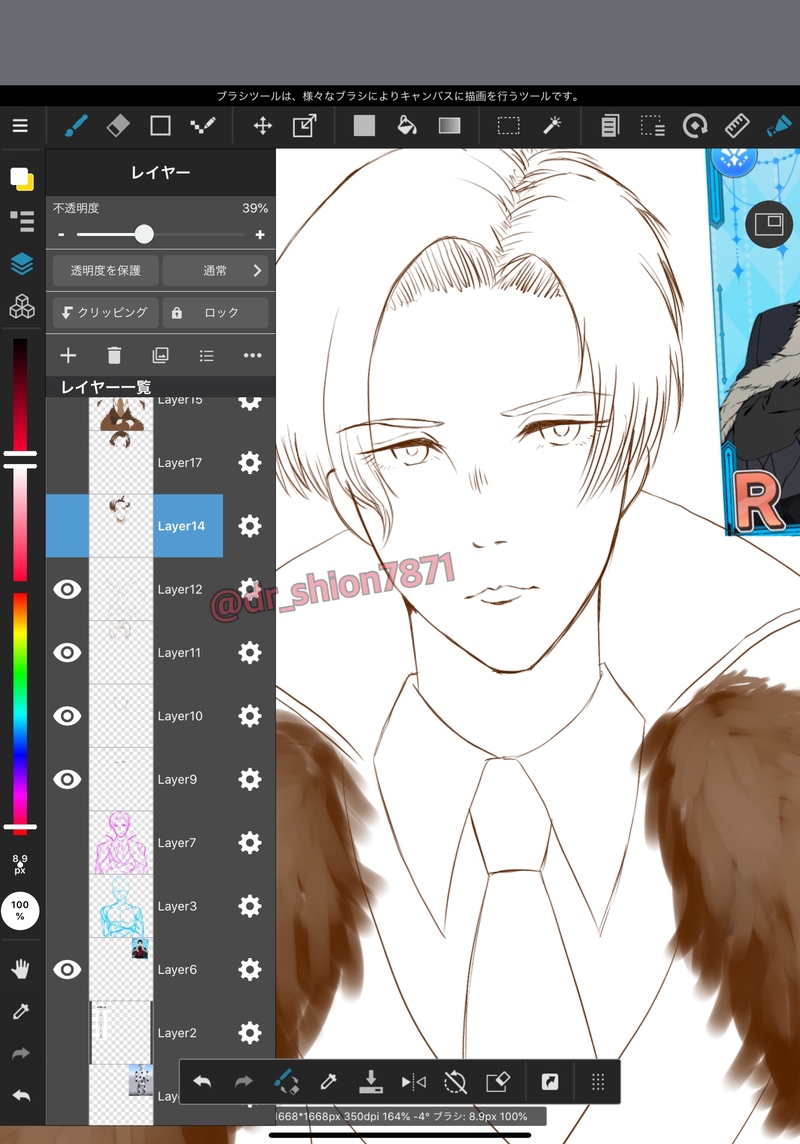
Task: Add a new layer with plus icon
Action: pos(68,355)
